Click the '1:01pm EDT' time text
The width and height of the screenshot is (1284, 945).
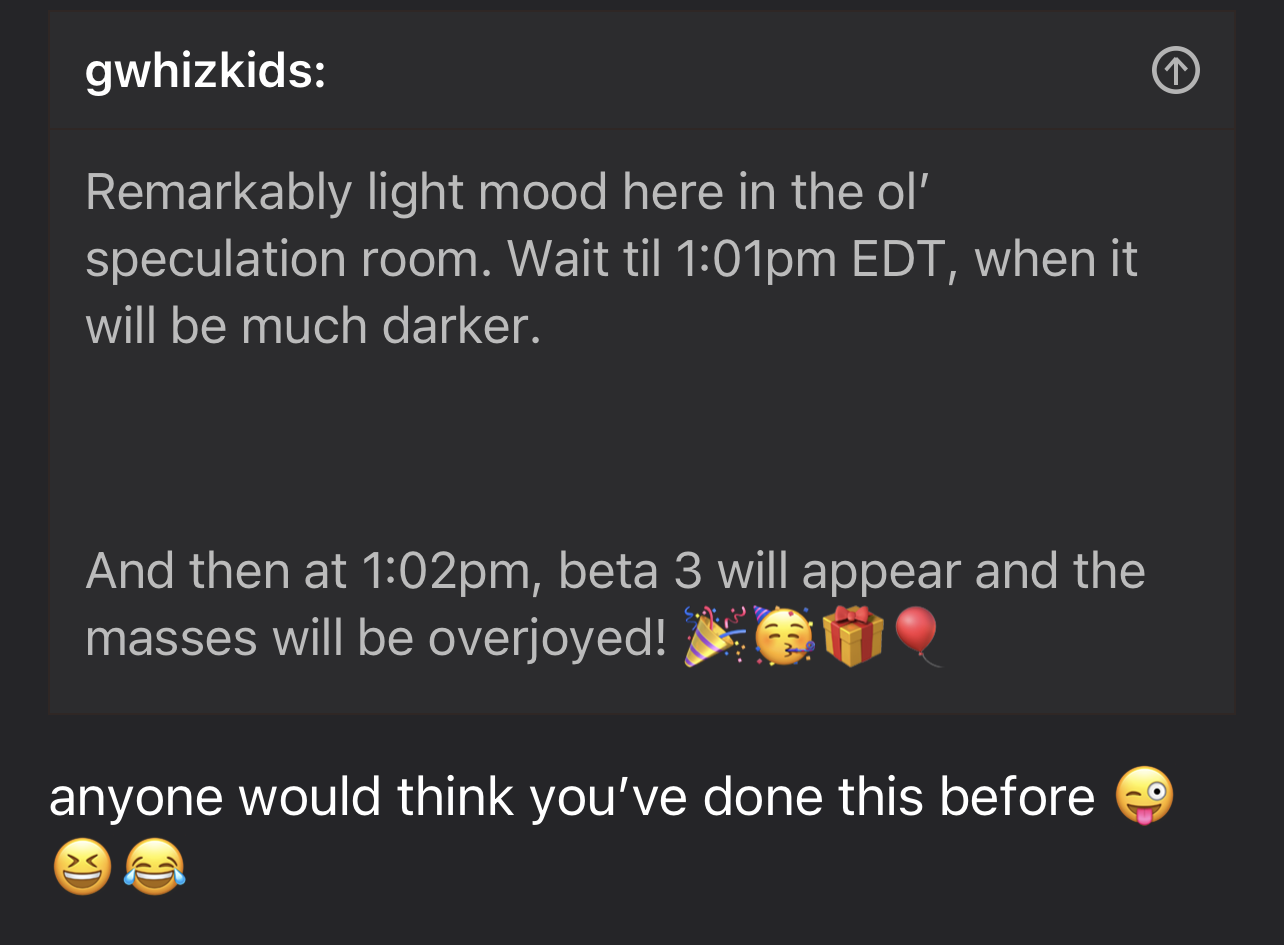[810, 259]
